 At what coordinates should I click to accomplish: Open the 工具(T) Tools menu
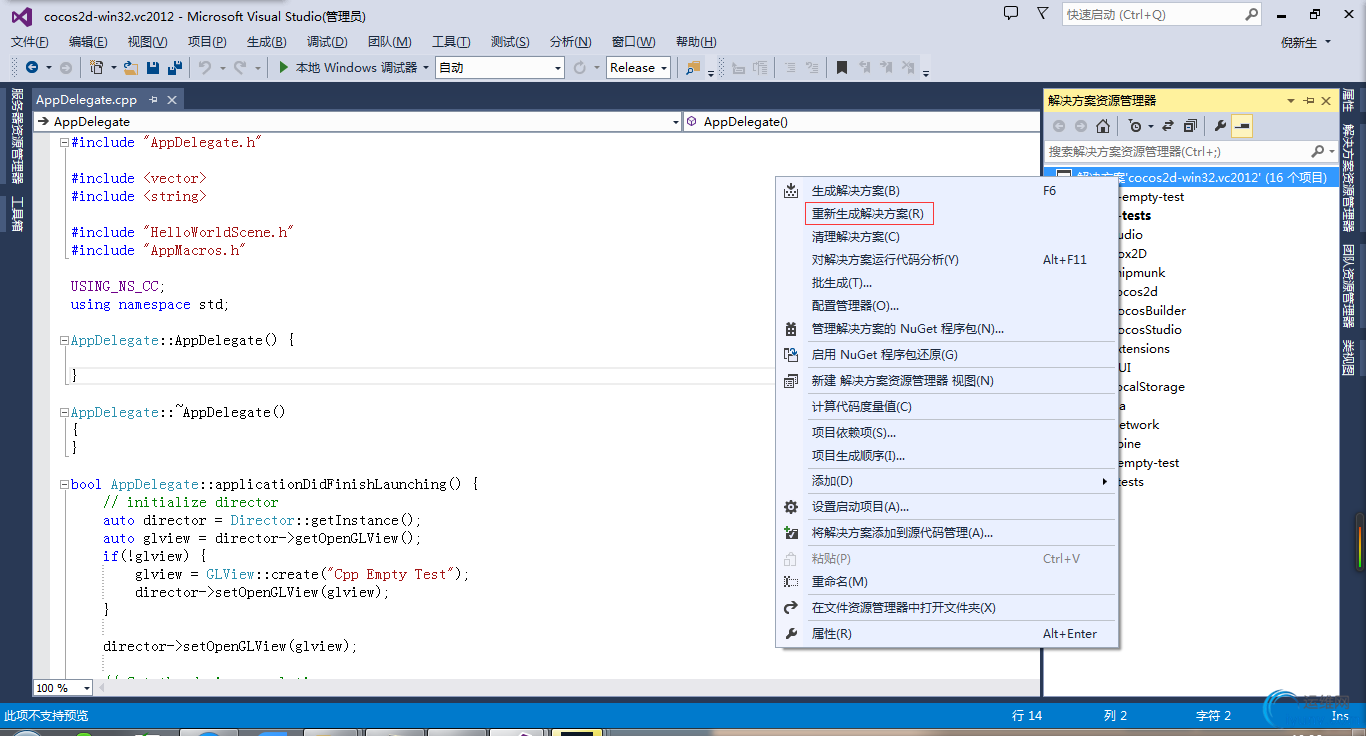tap(451, 42)
